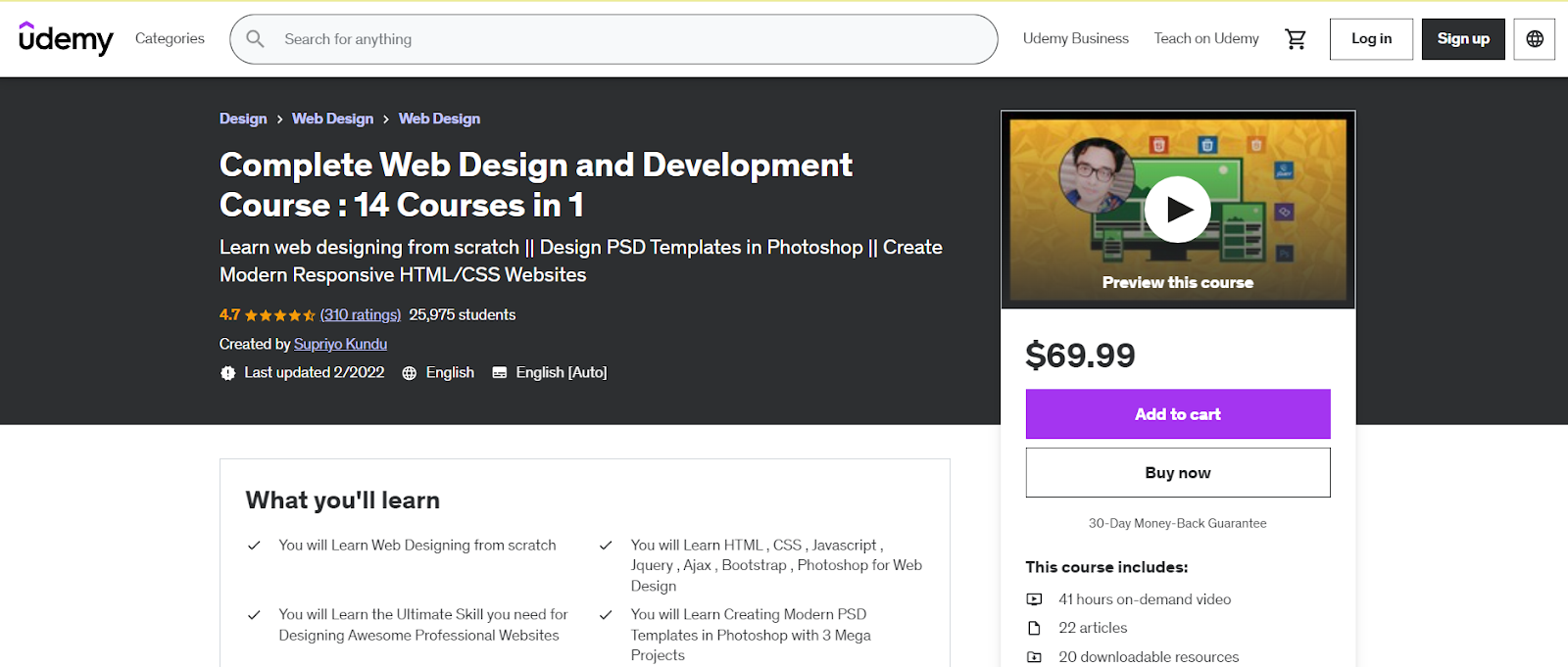Image resolution: width=1568 pixels, height=667 pixels.
Task: Open instructor Supriyo Kundu's profile
Action: 340,344
